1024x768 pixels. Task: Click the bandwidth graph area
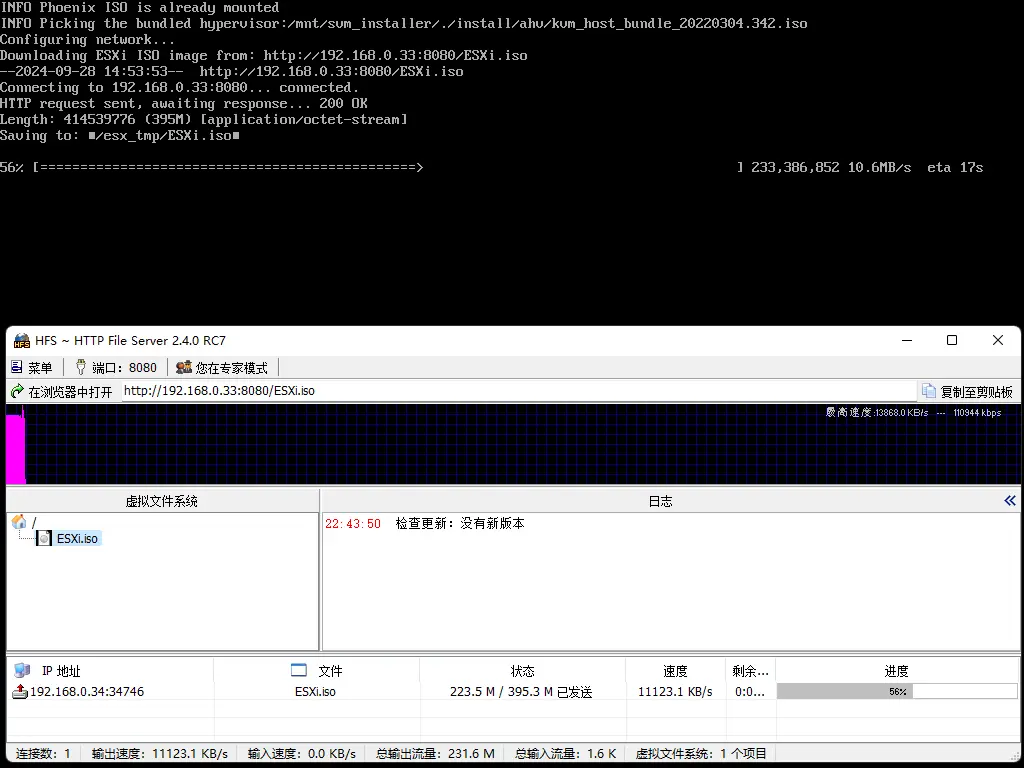tap(512, 445)
